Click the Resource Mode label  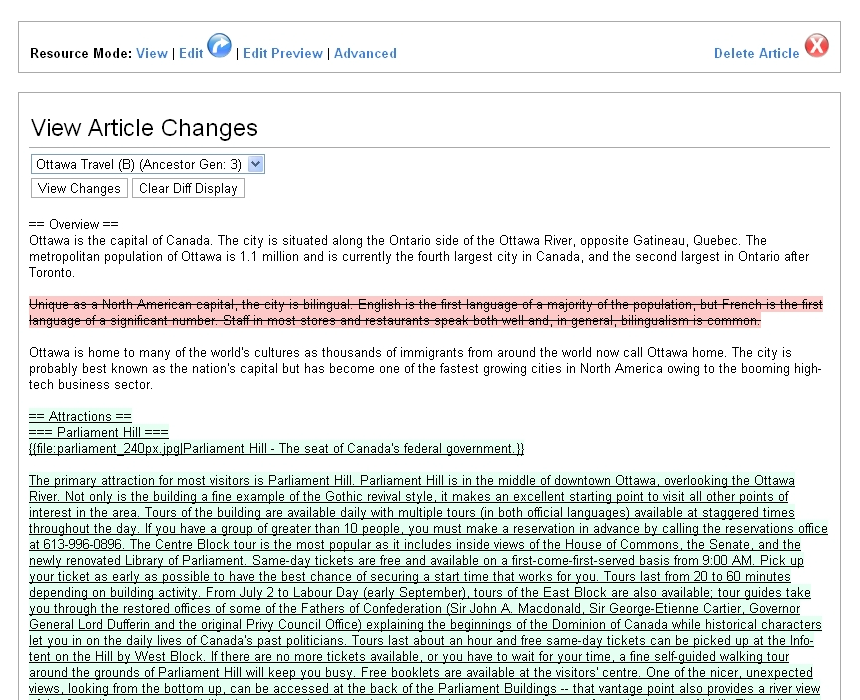(x=81, y=53)
